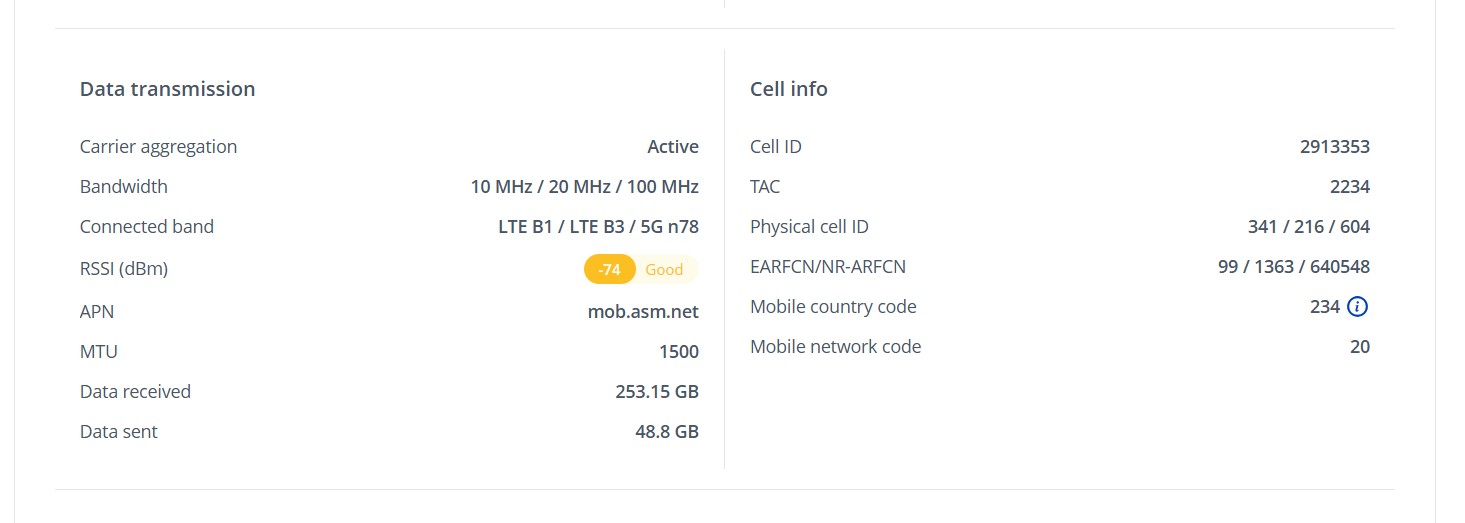The height and width of the screenshot is (523, 1465).
Task: Click the RSSI (dBm) label
Action: pyautogui.click(x=124, y=269)
